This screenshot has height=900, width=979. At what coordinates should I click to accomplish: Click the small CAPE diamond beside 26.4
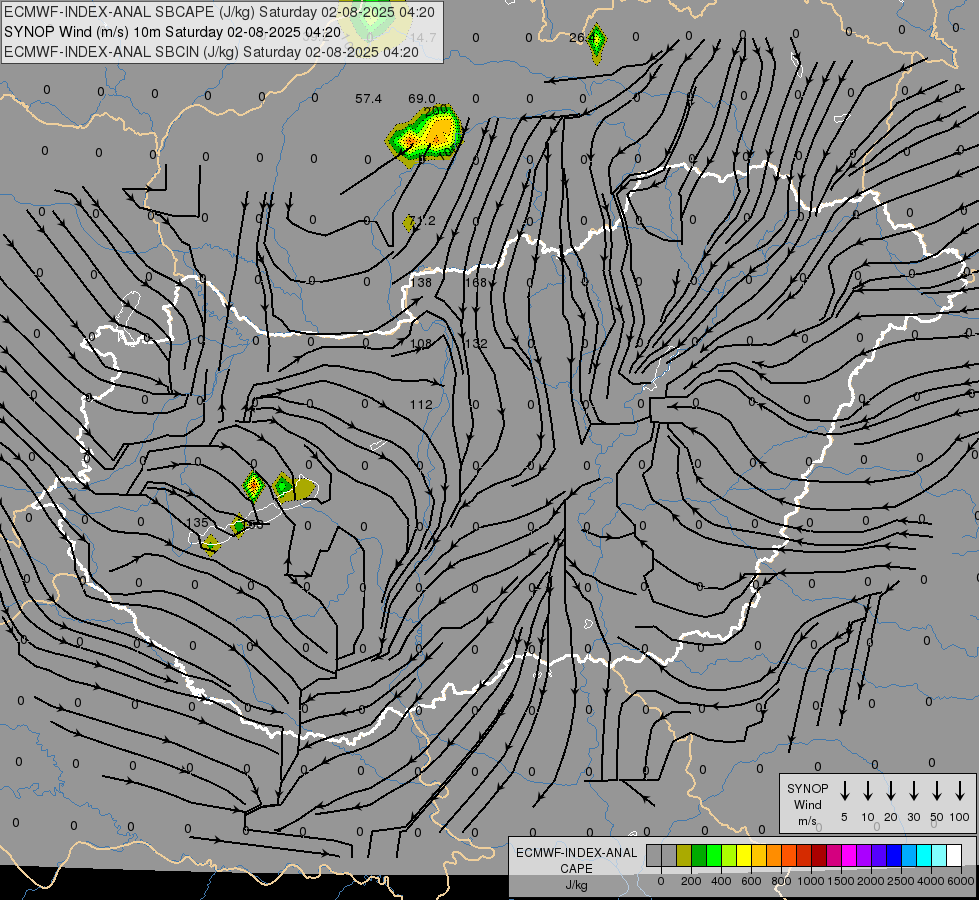598,42
